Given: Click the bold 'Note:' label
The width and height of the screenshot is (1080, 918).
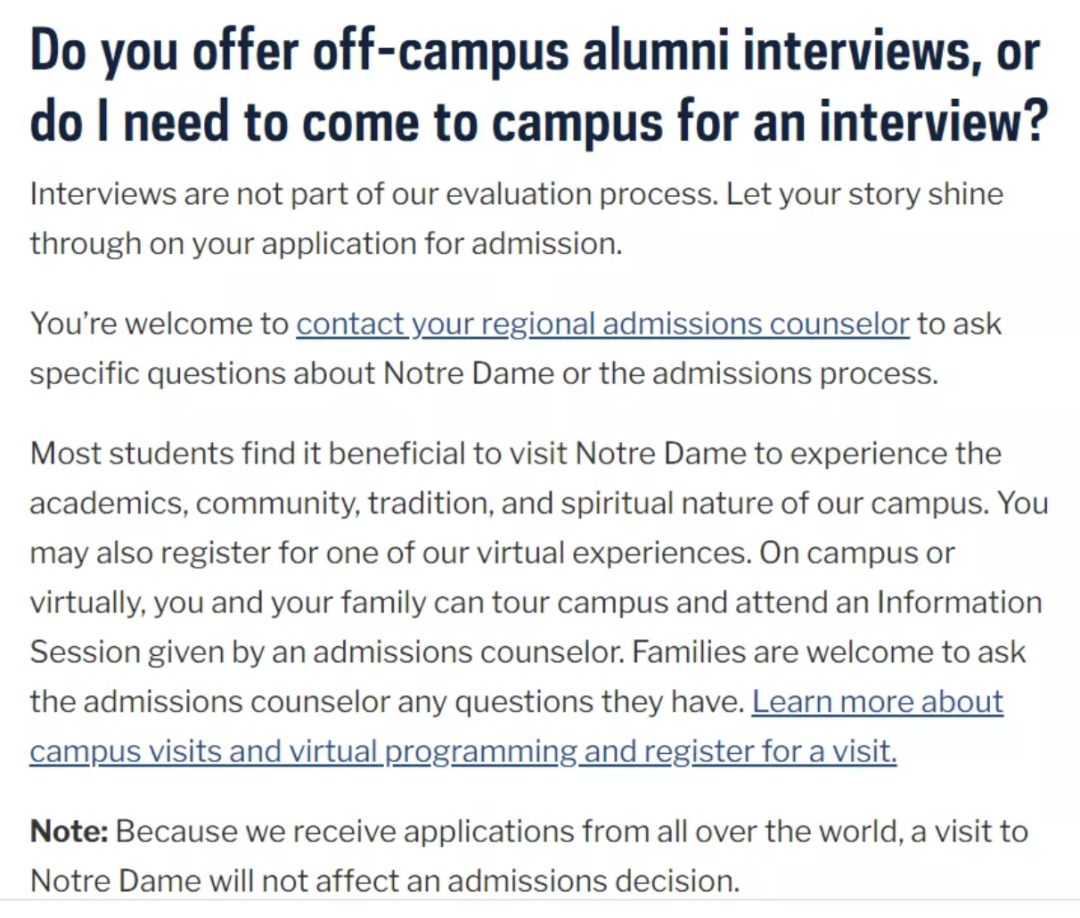Looking at the screenshot, I should tap(69, 831).
